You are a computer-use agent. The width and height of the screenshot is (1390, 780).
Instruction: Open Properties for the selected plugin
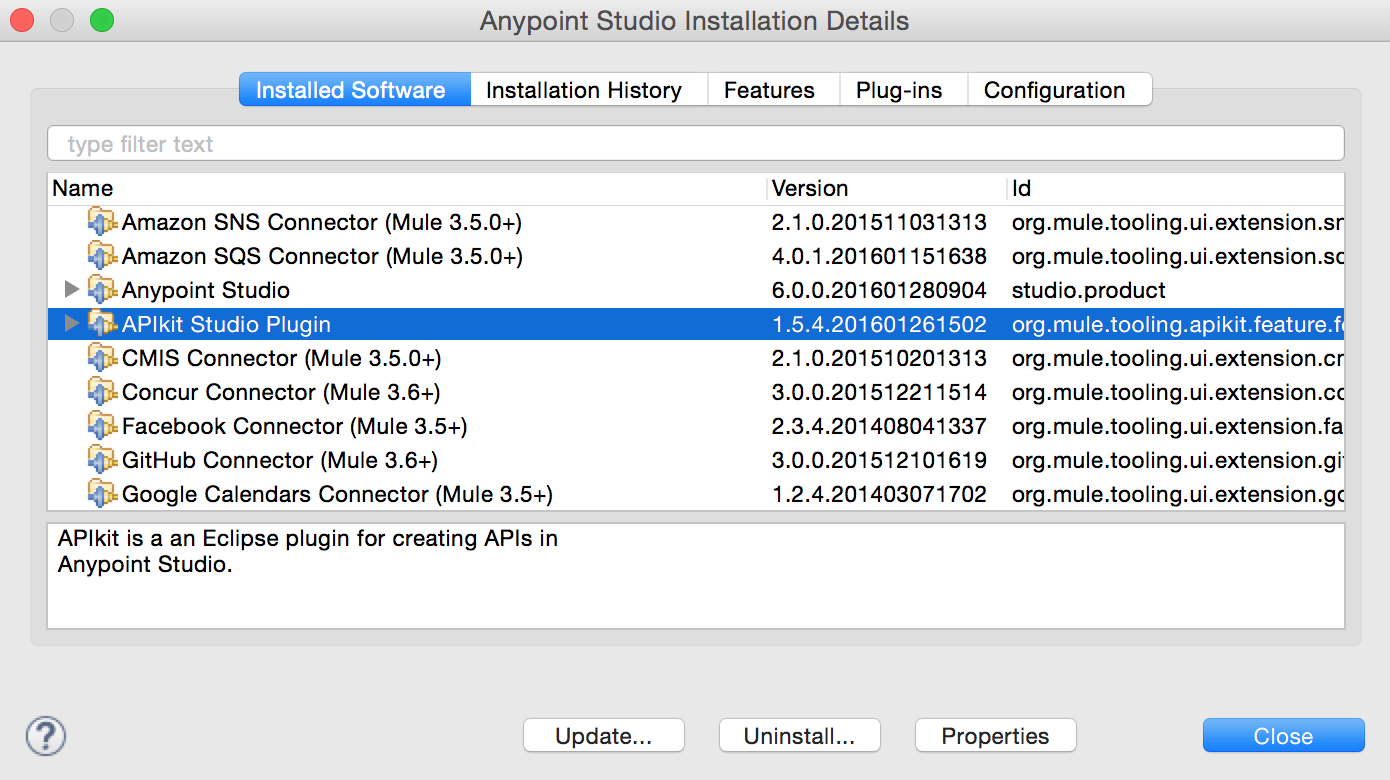995,735
